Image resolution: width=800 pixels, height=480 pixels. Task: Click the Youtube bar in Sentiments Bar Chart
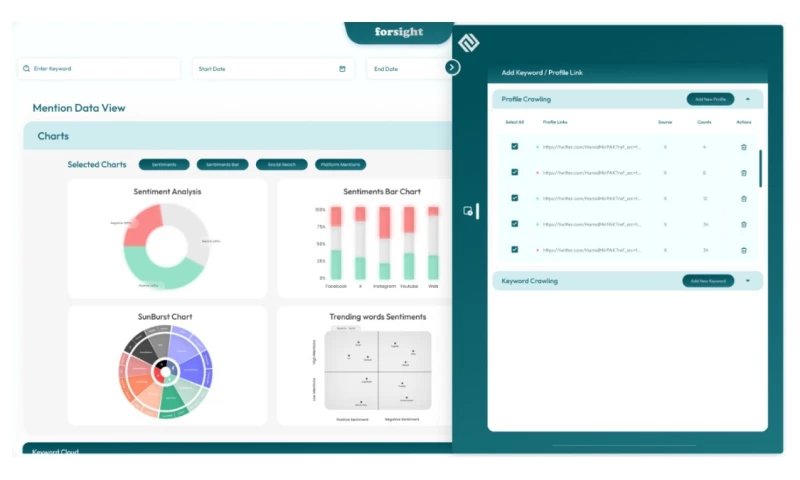(x=409, y=243)
